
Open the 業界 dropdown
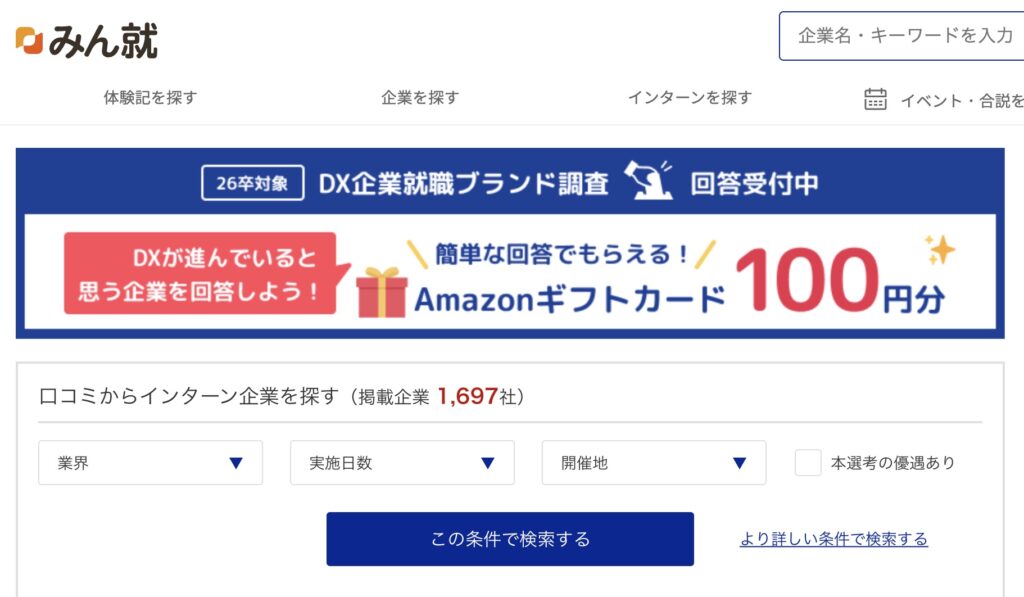tap(150, 463)
